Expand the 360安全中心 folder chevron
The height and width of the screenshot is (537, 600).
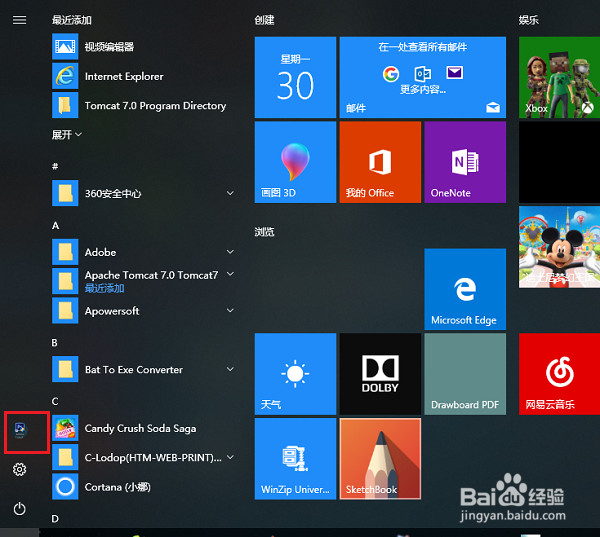230,193
